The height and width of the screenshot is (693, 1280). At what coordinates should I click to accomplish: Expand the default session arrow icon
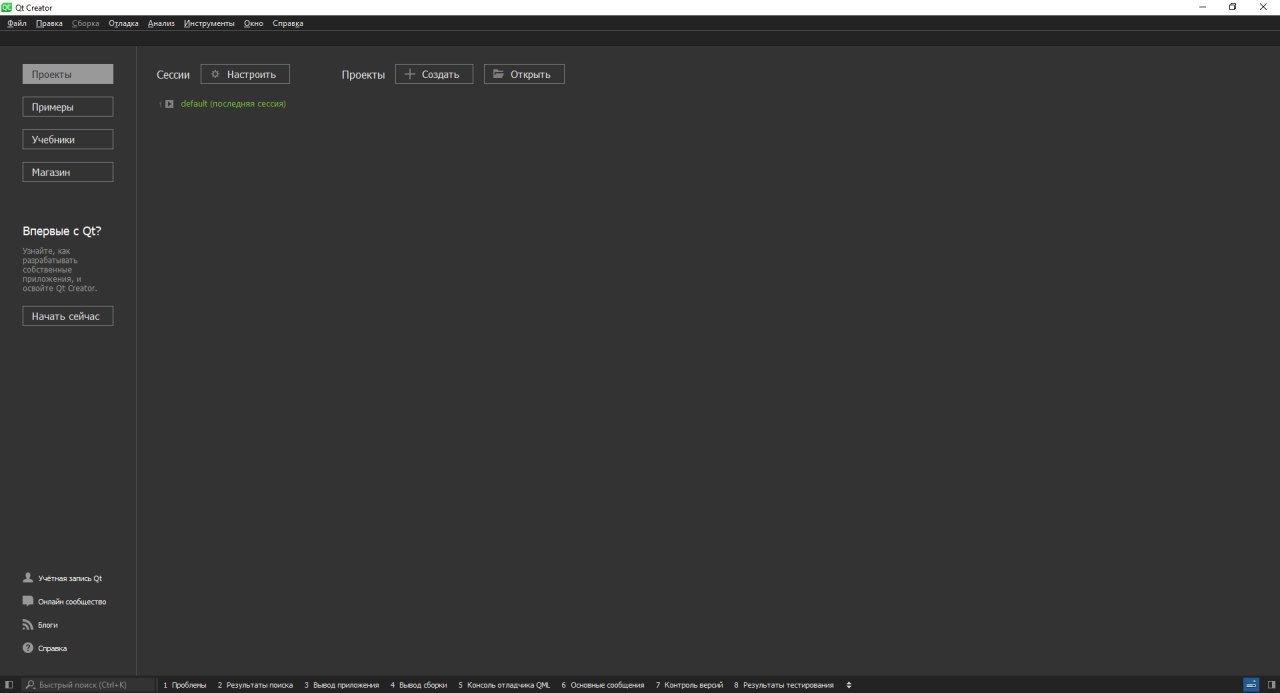pos(169,104)
